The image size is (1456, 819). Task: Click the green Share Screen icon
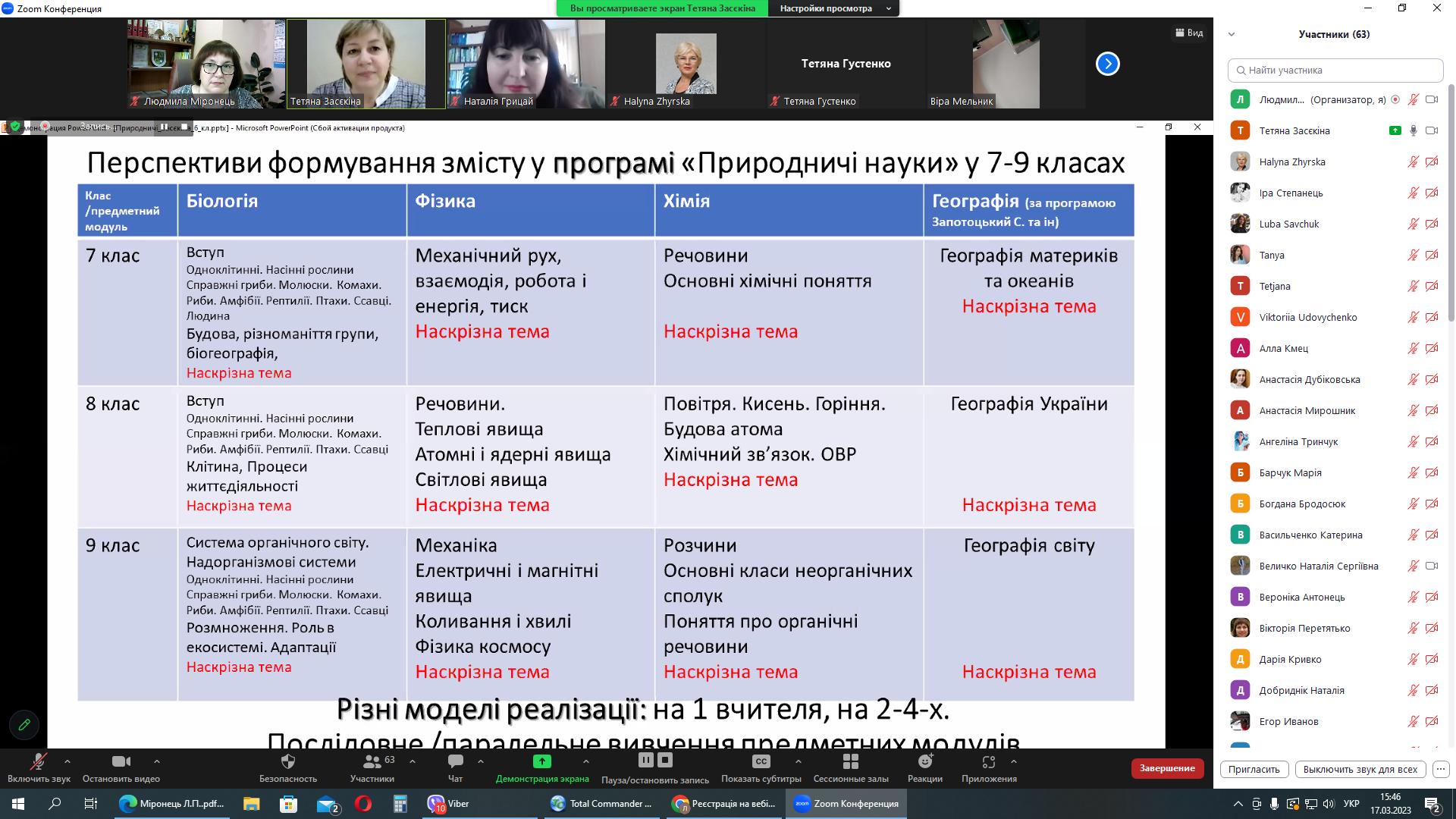(x=541, y=761)
